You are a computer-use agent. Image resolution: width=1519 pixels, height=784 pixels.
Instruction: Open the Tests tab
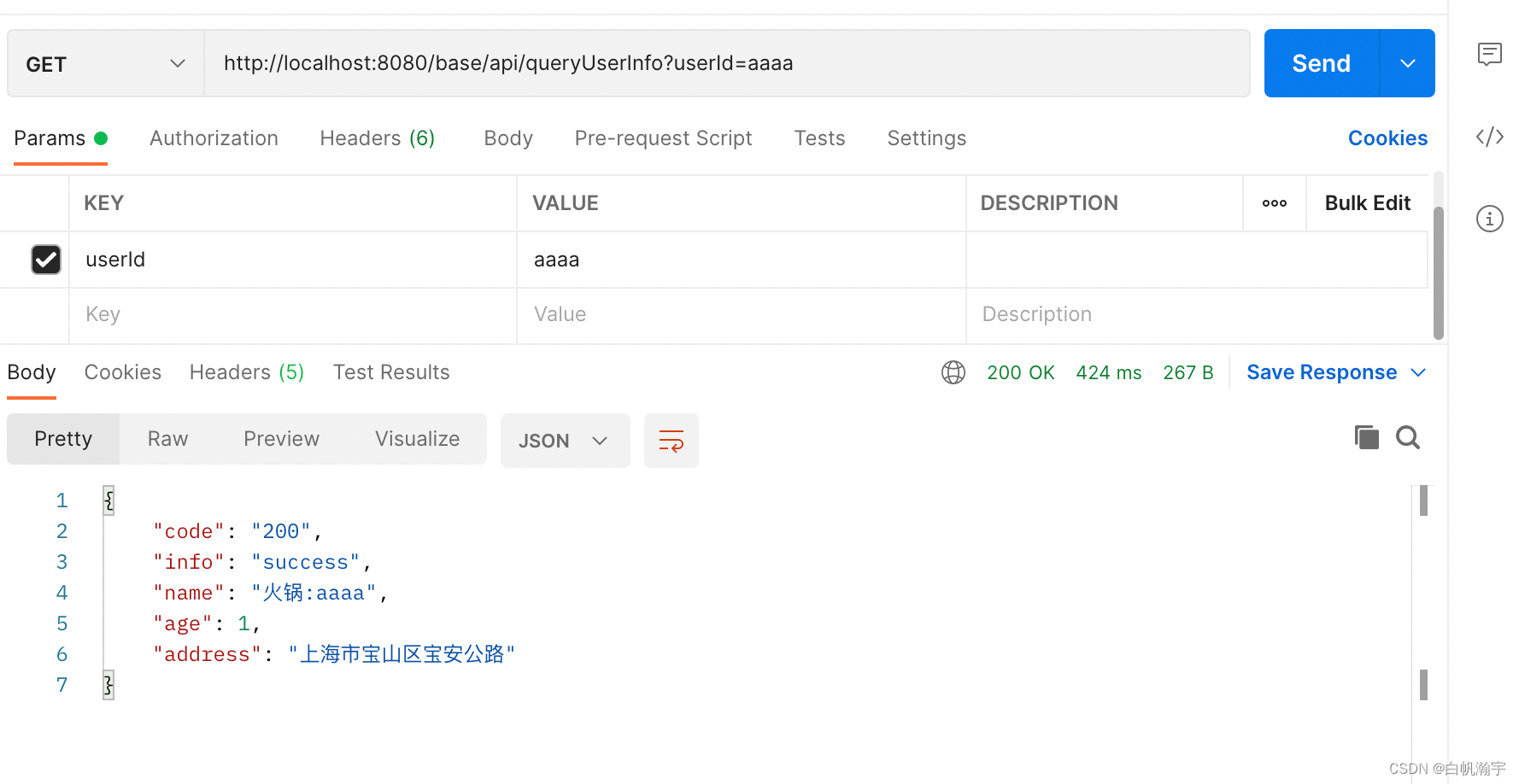point(819,138)
